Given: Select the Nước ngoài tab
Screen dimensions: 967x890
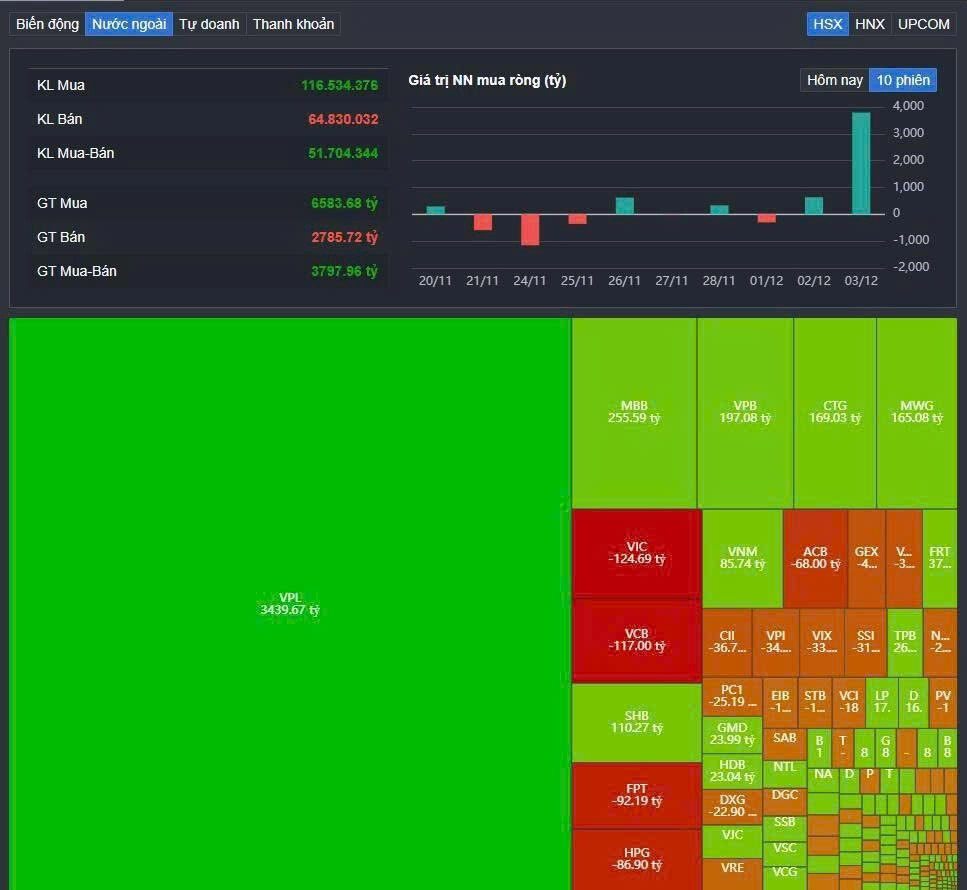Looking at the screenshot, I should coord(129,24).
